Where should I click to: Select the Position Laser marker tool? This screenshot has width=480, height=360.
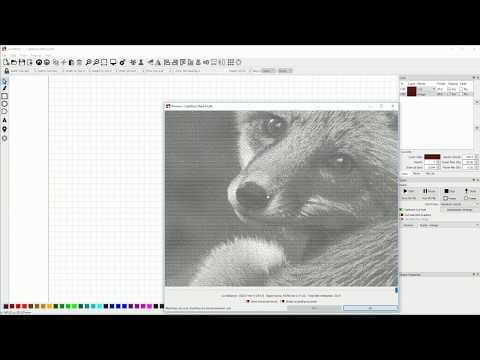point(4,129)
